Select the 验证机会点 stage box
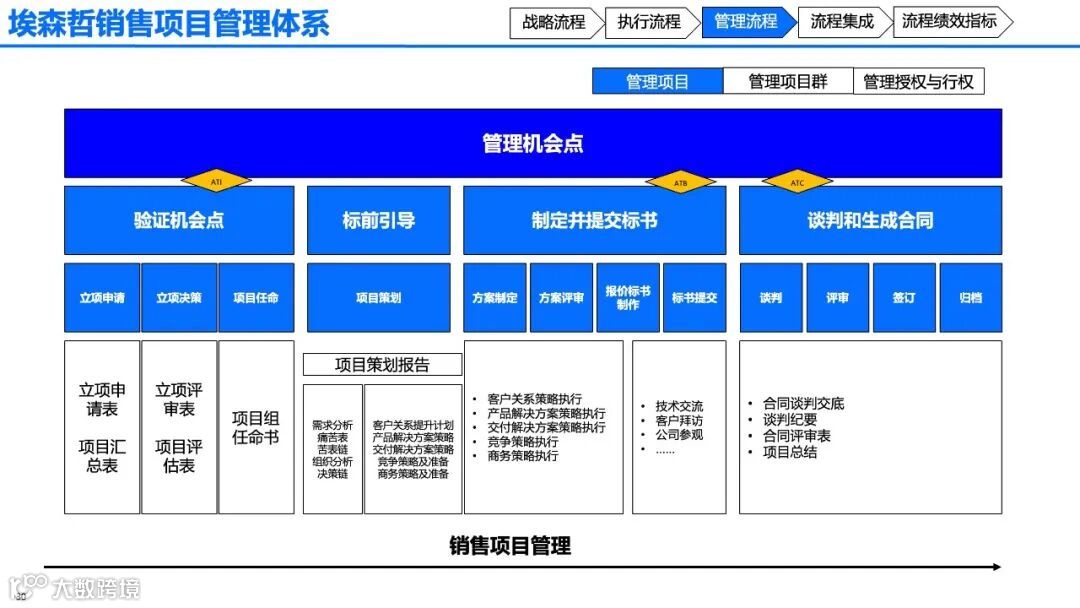This screenshot has width=1080, height=608. click(x=179, y=220)
